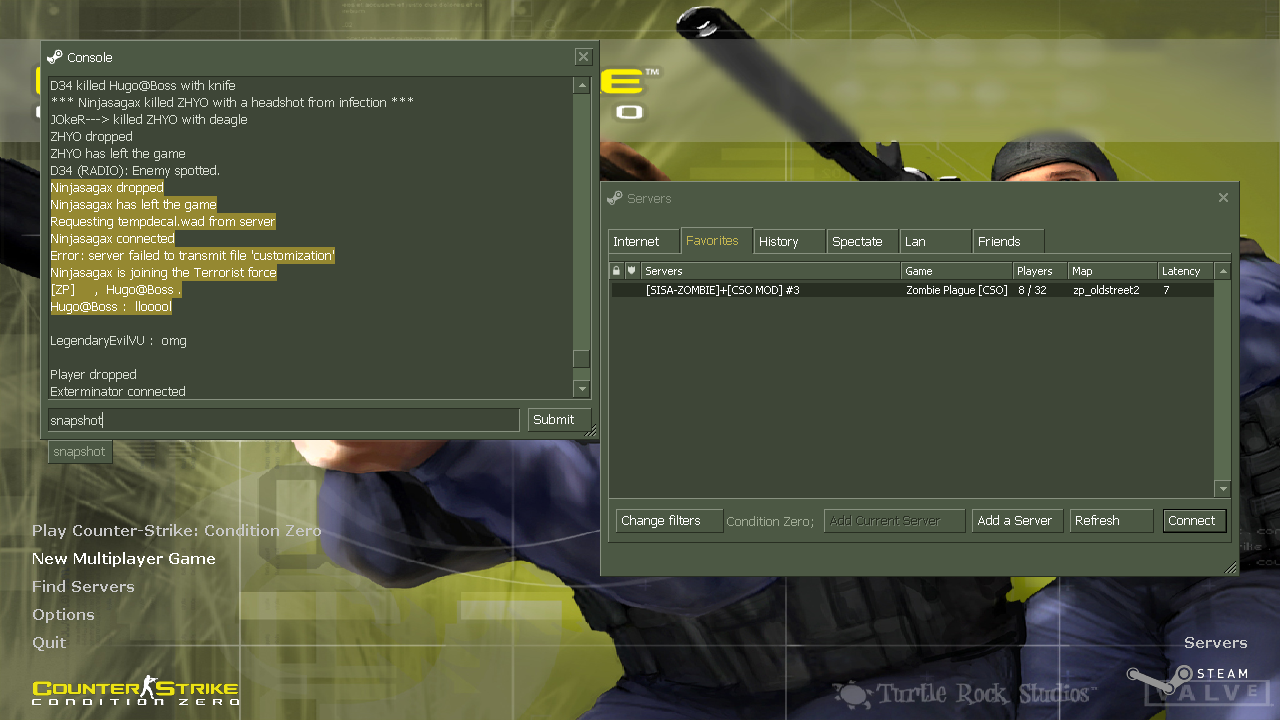Click console line 'Ninjasagax connected'

(112, 239)
